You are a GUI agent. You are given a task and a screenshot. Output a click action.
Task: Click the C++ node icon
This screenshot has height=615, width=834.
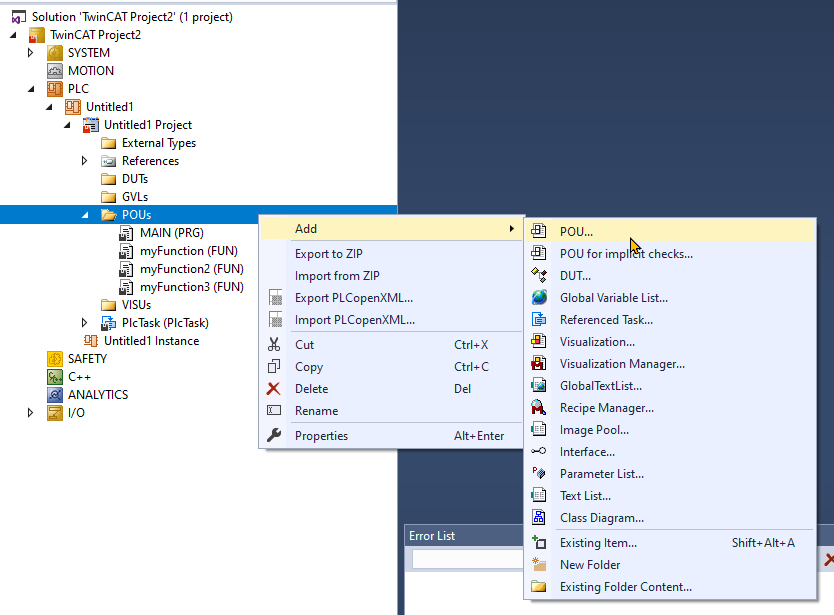[55, 377]
